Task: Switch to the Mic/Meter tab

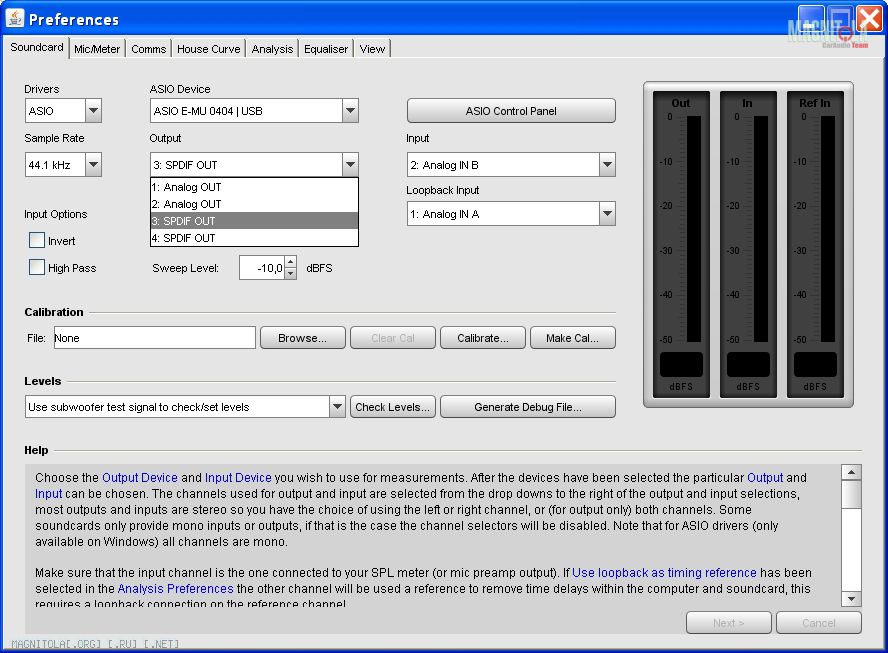Action: coord(97,49)
